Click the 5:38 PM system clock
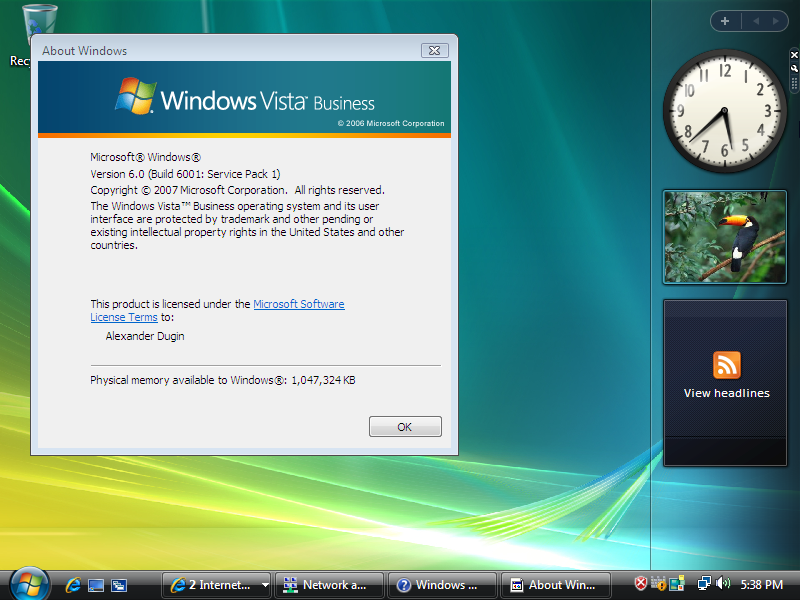The width and height of the screenshot is (800, 600). click(x=762, y=585)
